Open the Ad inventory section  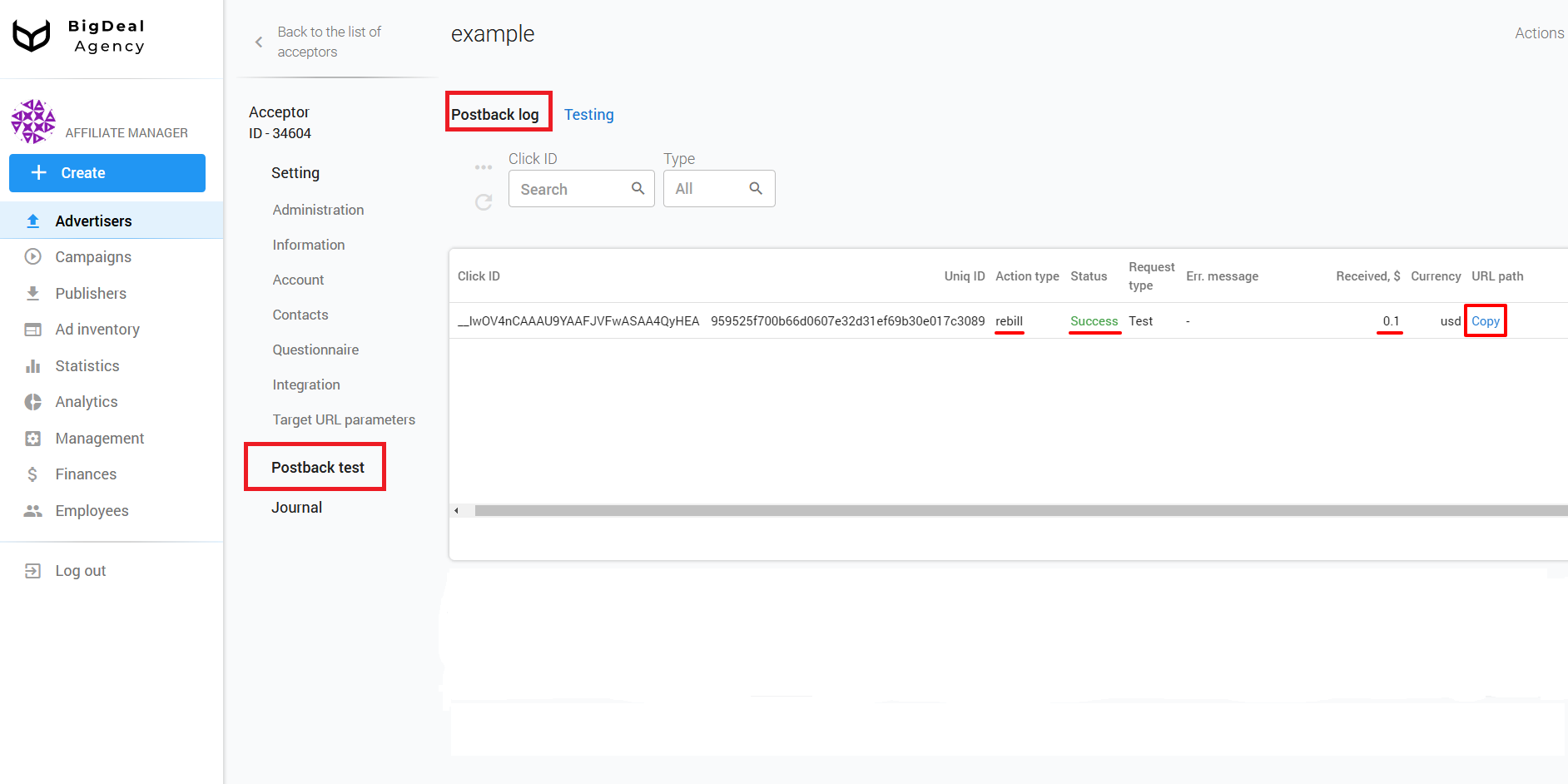[x=97, y=329]
